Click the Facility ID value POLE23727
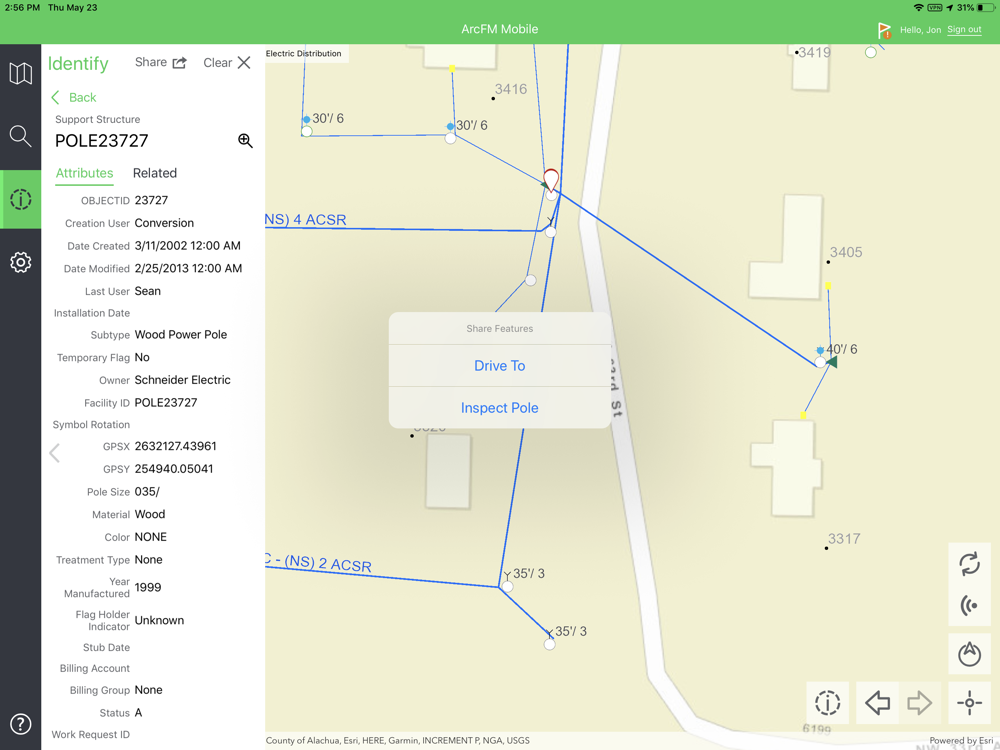 (x=166, y=402)
